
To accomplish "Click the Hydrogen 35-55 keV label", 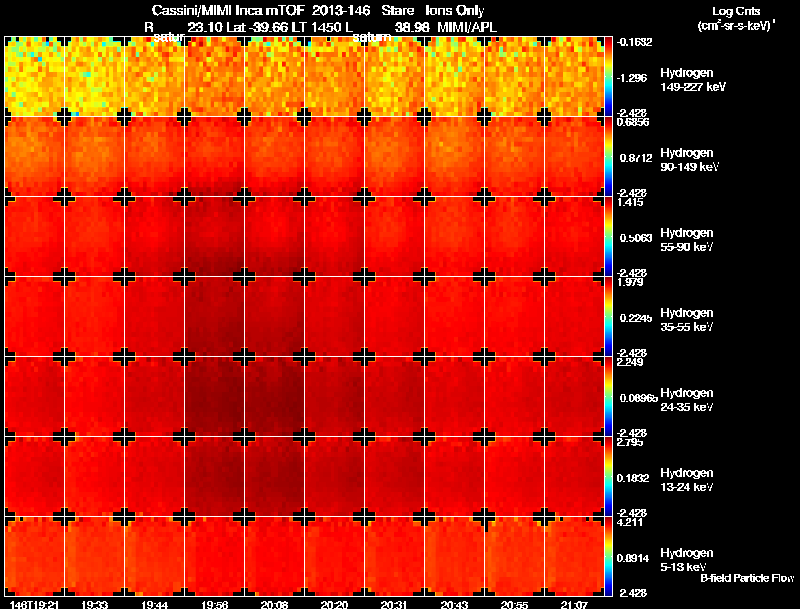I will coord(687,320).
